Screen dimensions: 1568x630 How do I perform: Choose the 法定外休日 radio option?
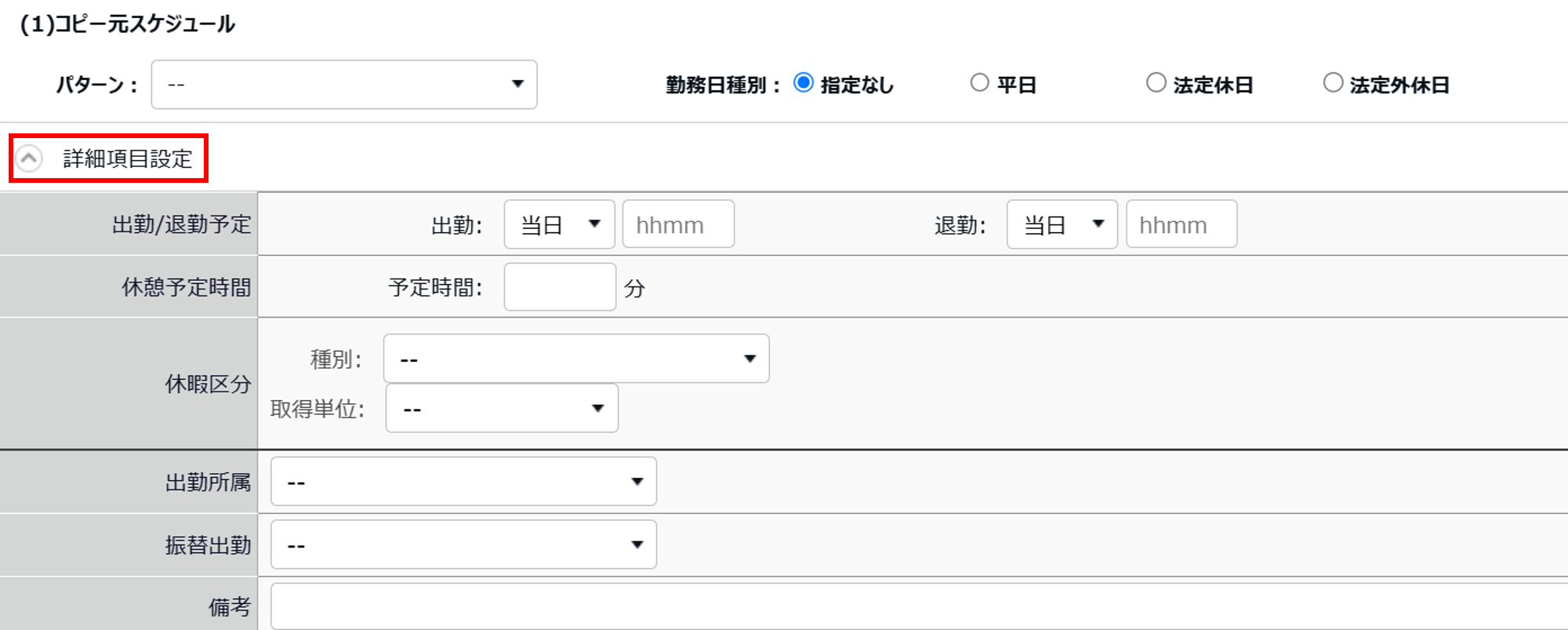point(1333,83)
